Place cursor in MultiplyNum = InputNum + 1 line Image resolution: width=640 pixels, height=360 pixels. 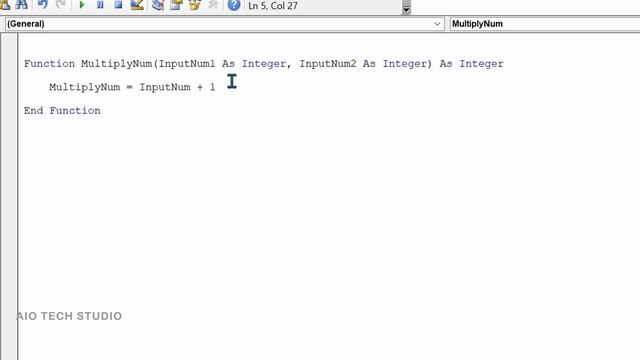[x=132, y=87]
